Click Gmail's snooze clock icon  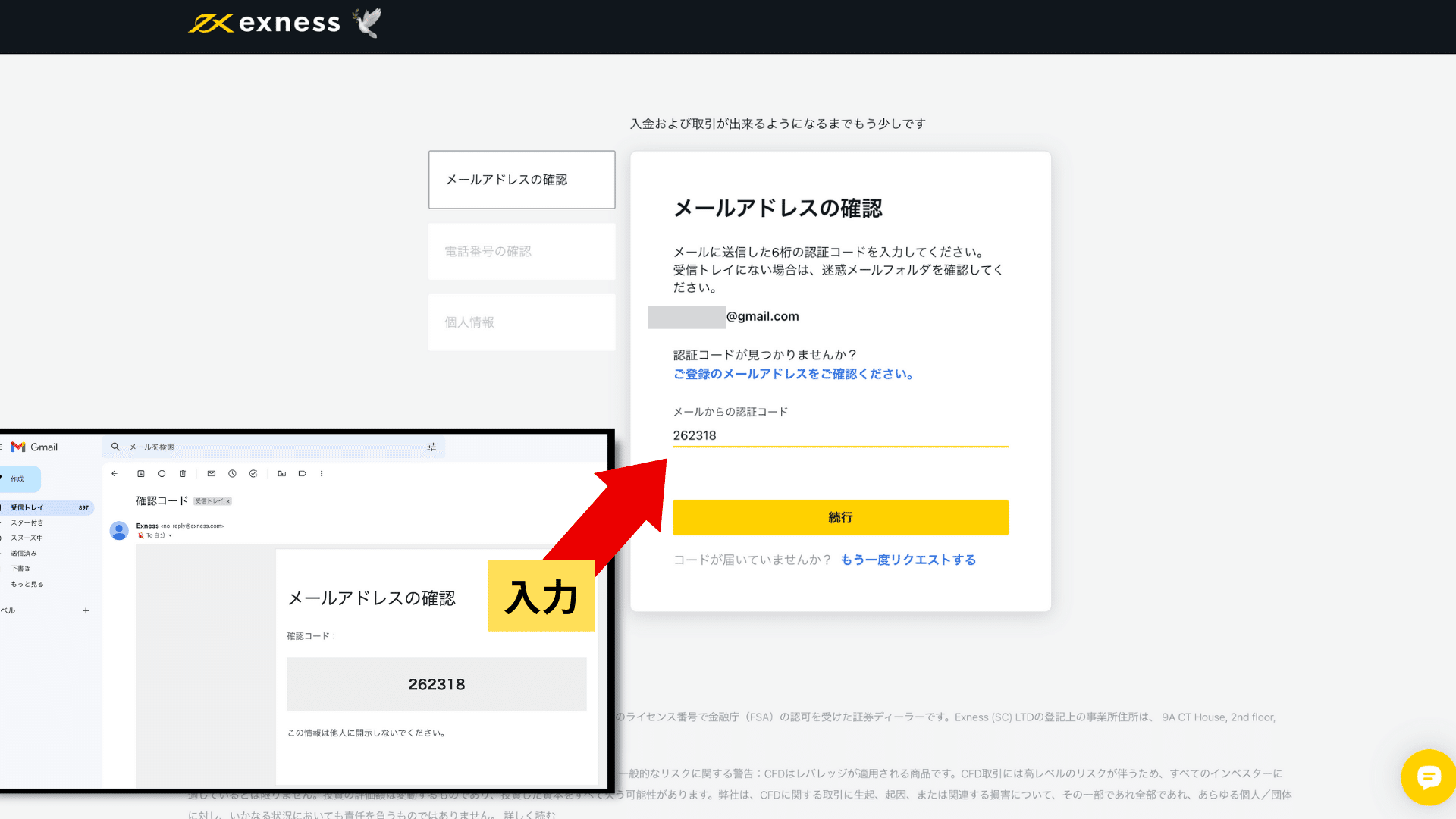click(233, 474)
